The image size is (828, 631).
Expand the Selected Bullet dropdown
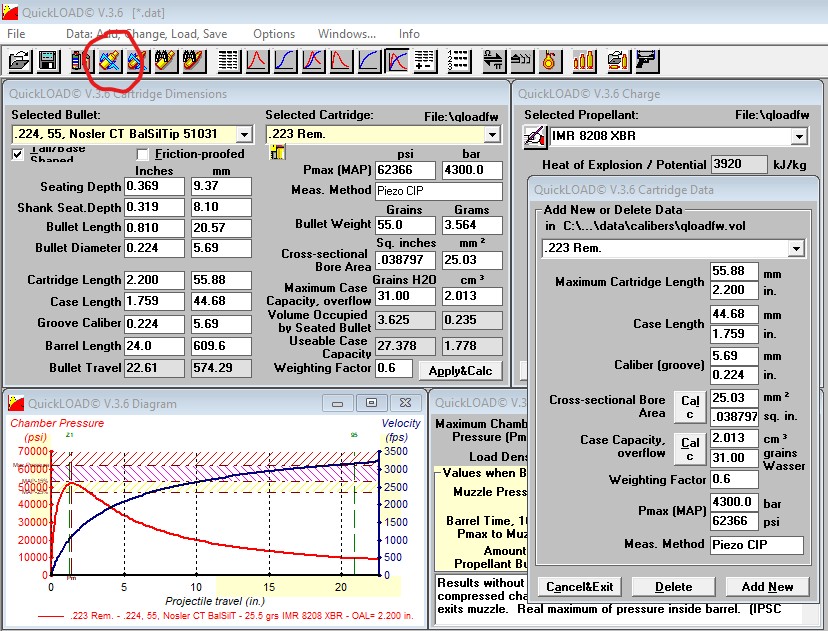244,134
